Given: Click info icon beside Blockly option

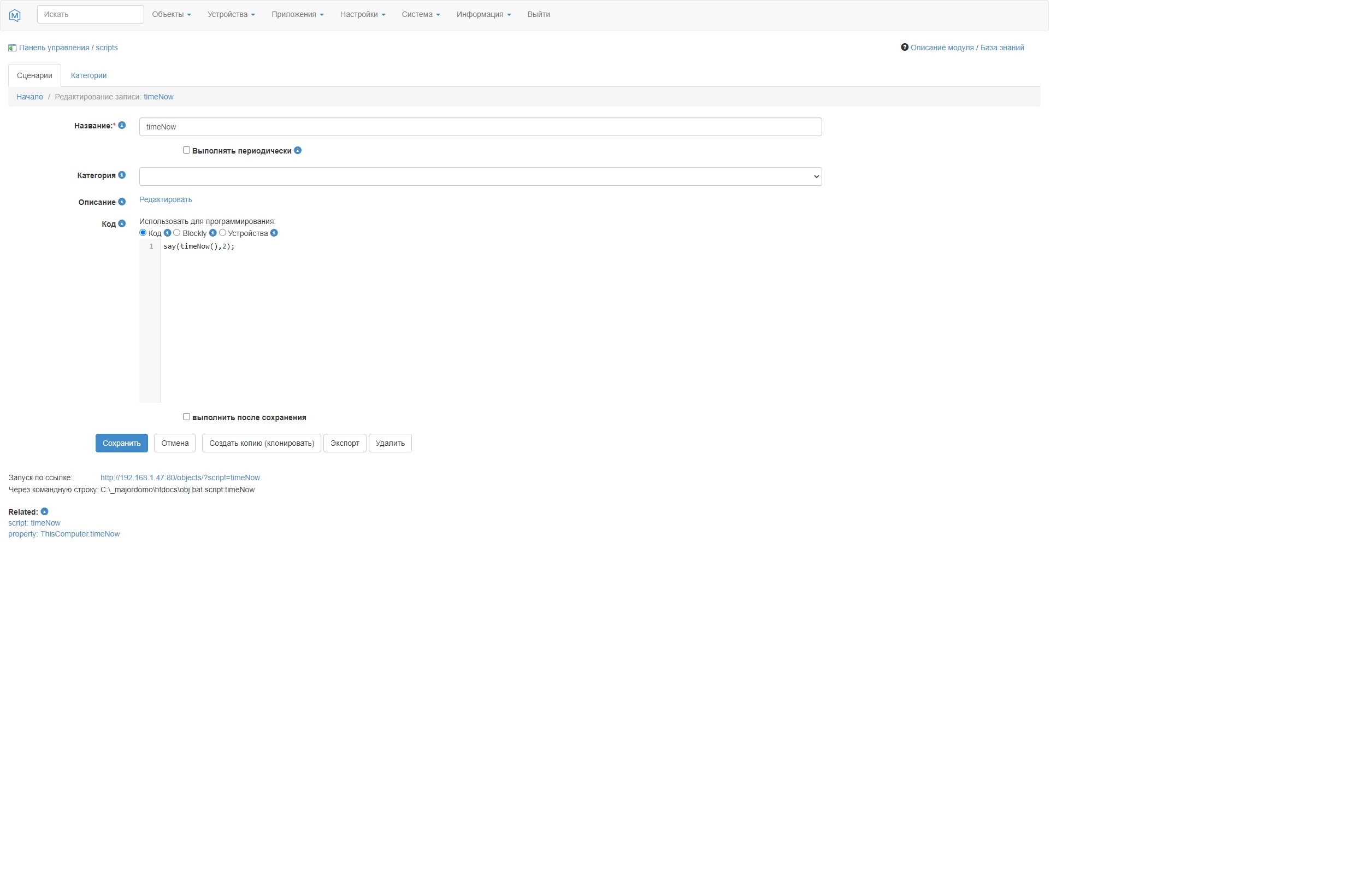Looking at the screenshot, I should coord(212,233).
